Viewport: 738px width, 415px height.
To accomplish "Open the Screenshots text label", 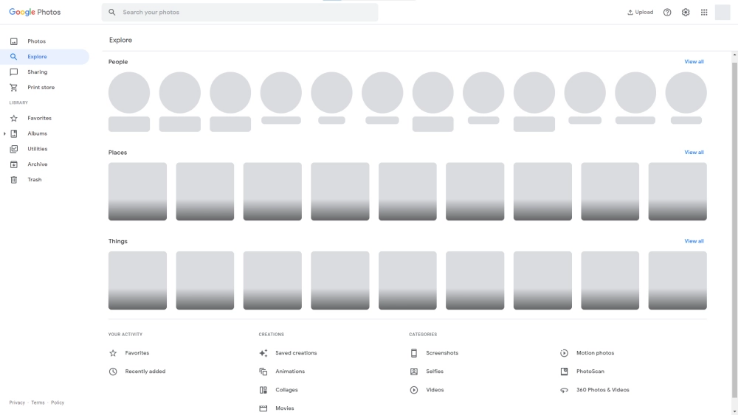I will click(442, 353).
